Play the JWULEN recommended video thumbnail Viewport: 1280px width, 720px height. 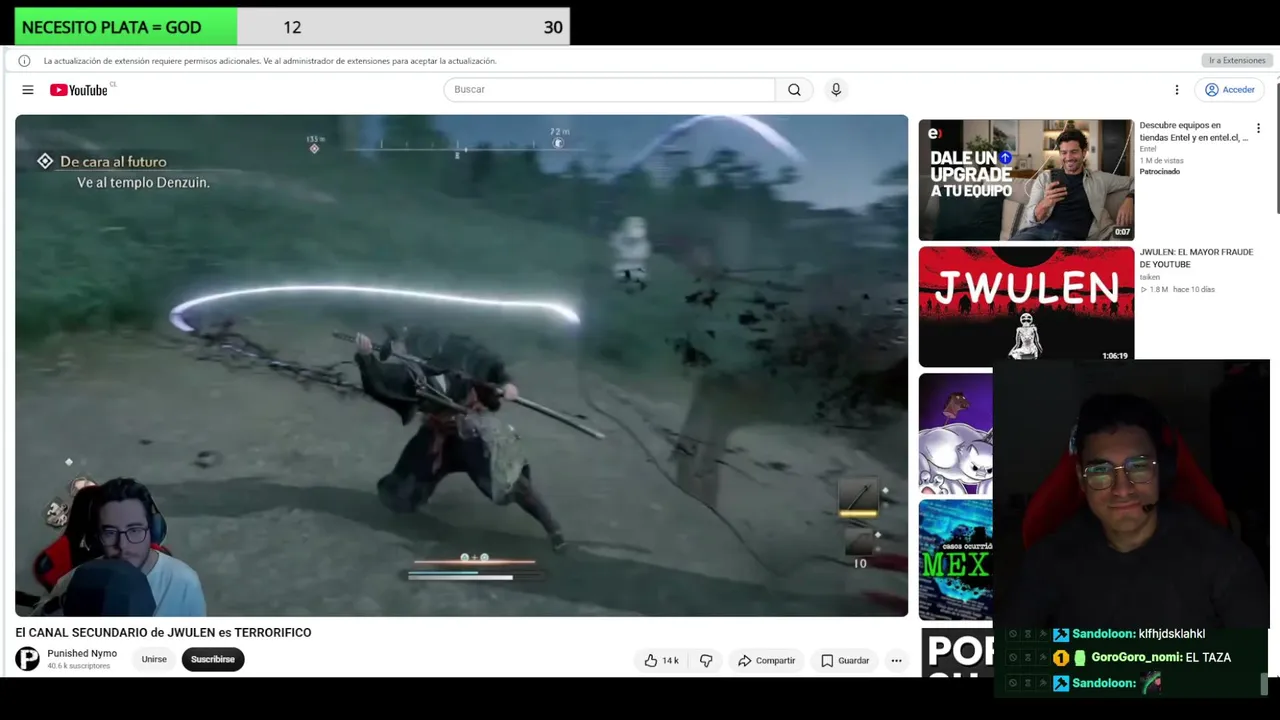click(1026, 307)
